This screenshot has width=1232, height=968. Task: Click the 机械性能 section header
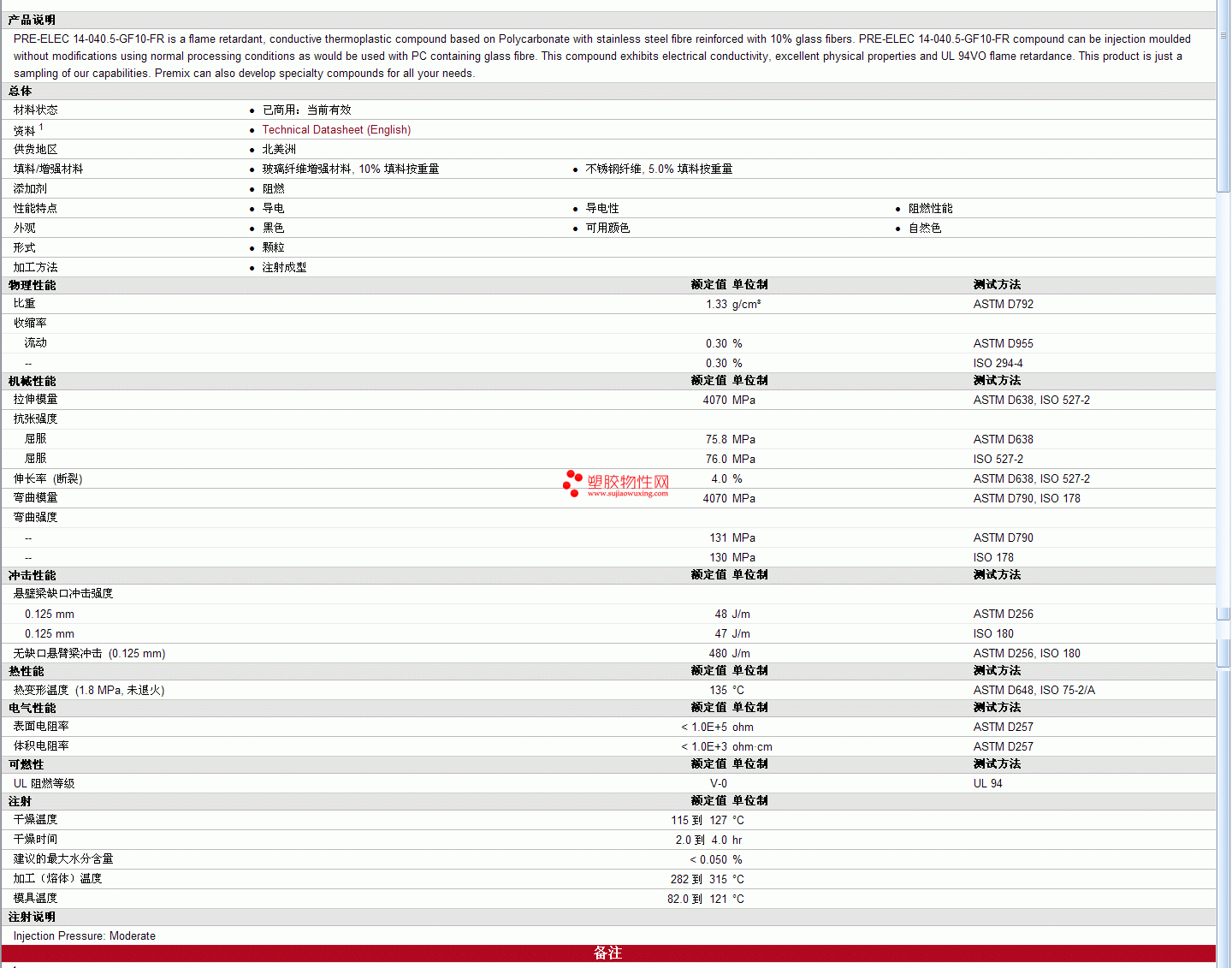32,382
